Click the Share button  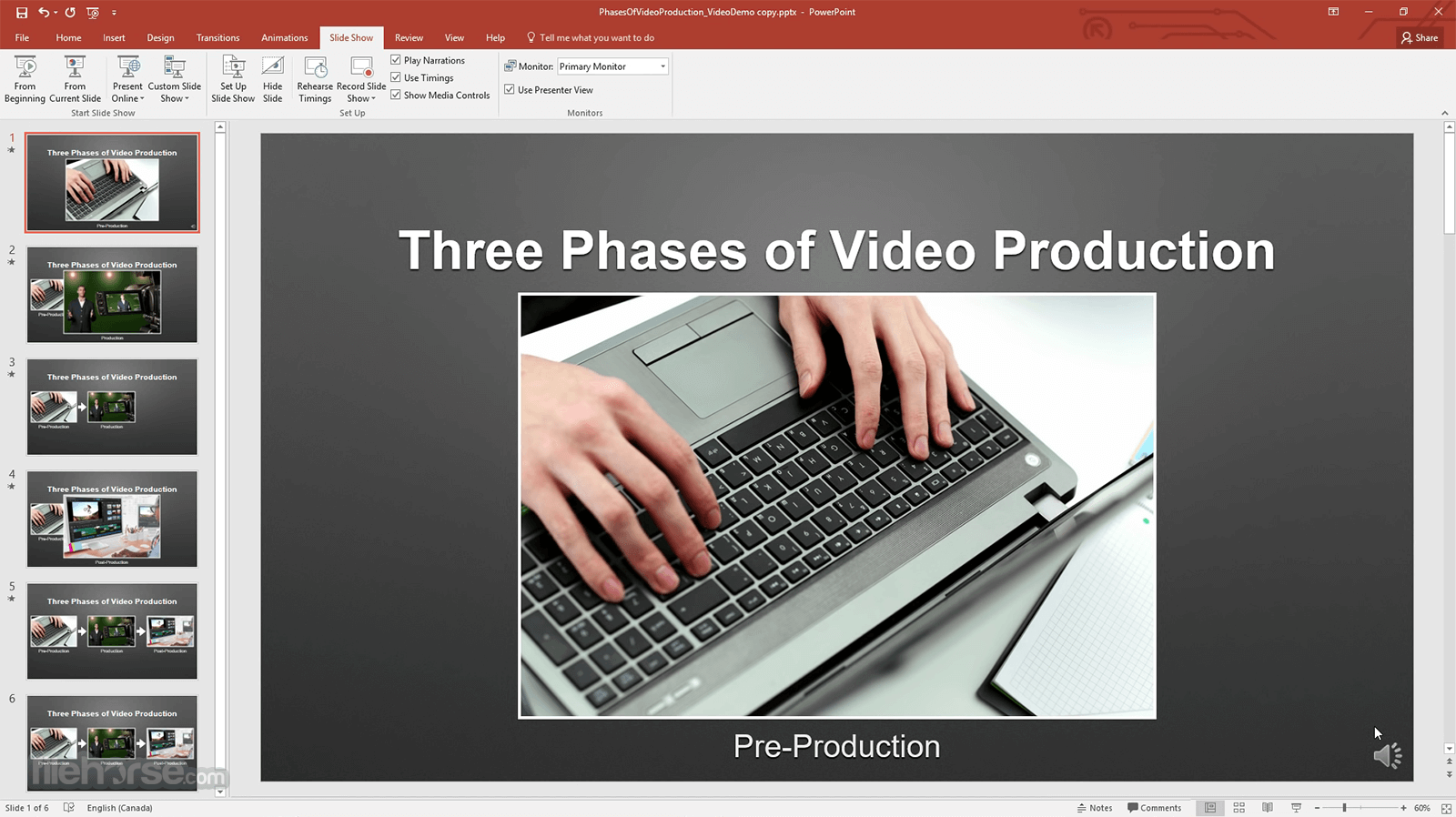pyautogui.click(x=1420, y=37)
